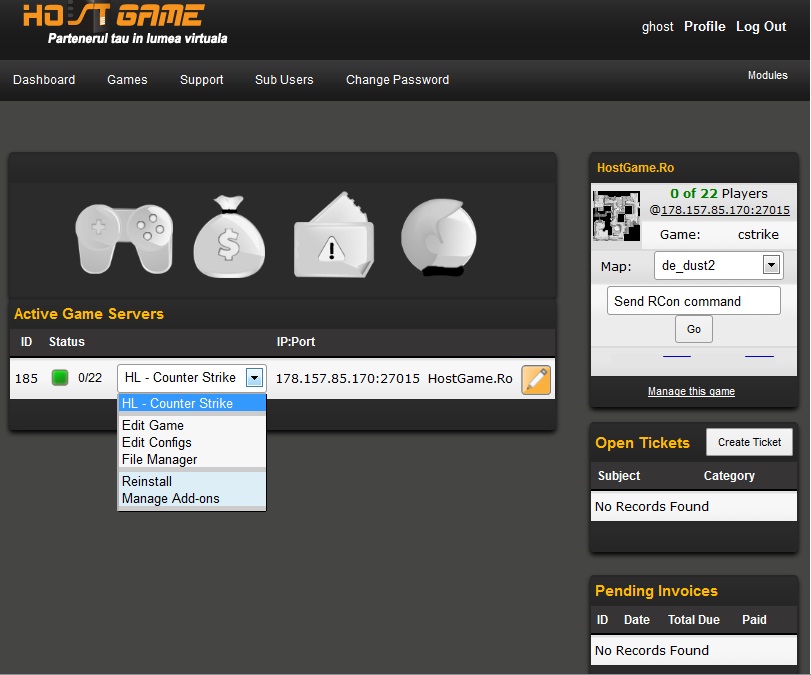Viewport: 811px width, 675px height.
Task: Choose Edit Configs from dropdown list
Action: [x=192, y=442]
